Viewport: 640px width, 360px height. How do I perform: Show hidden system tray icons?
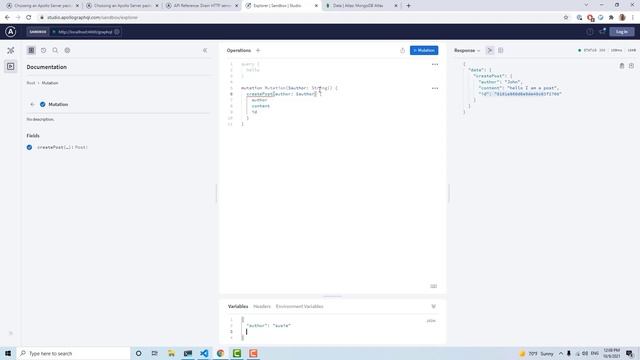pos(561,353)
